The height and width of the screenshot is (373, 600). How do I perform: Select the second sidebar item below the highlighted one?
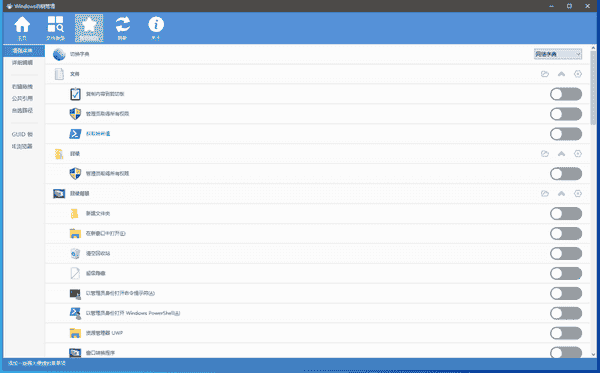22,62
